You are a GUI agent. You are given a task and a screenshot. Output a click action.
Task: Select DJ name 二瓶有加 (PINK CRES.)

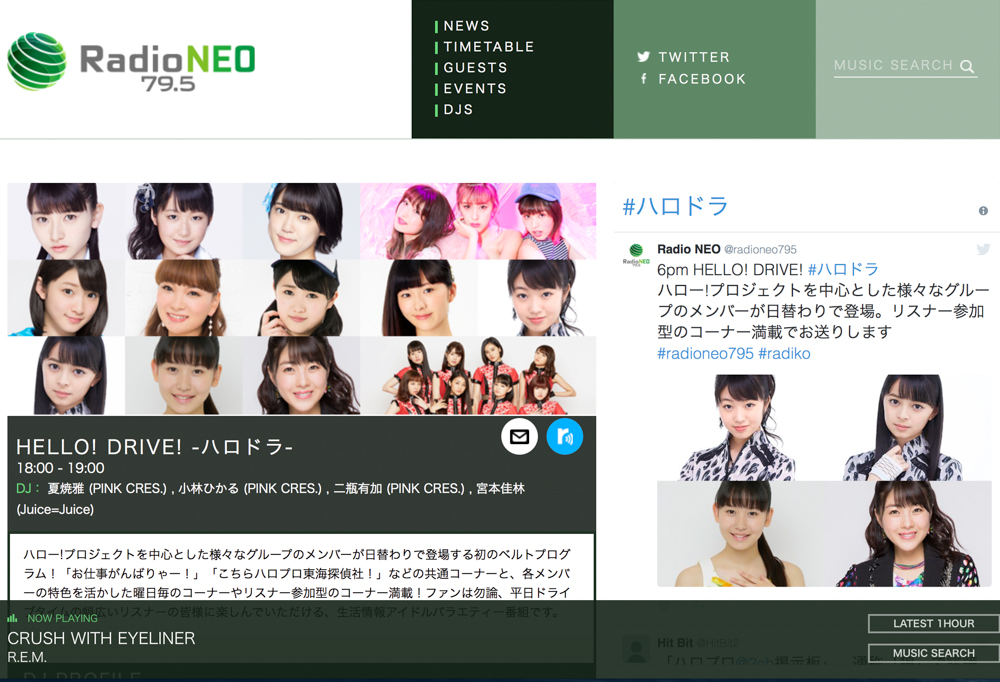pyautogui.click(x=400, y=489)
